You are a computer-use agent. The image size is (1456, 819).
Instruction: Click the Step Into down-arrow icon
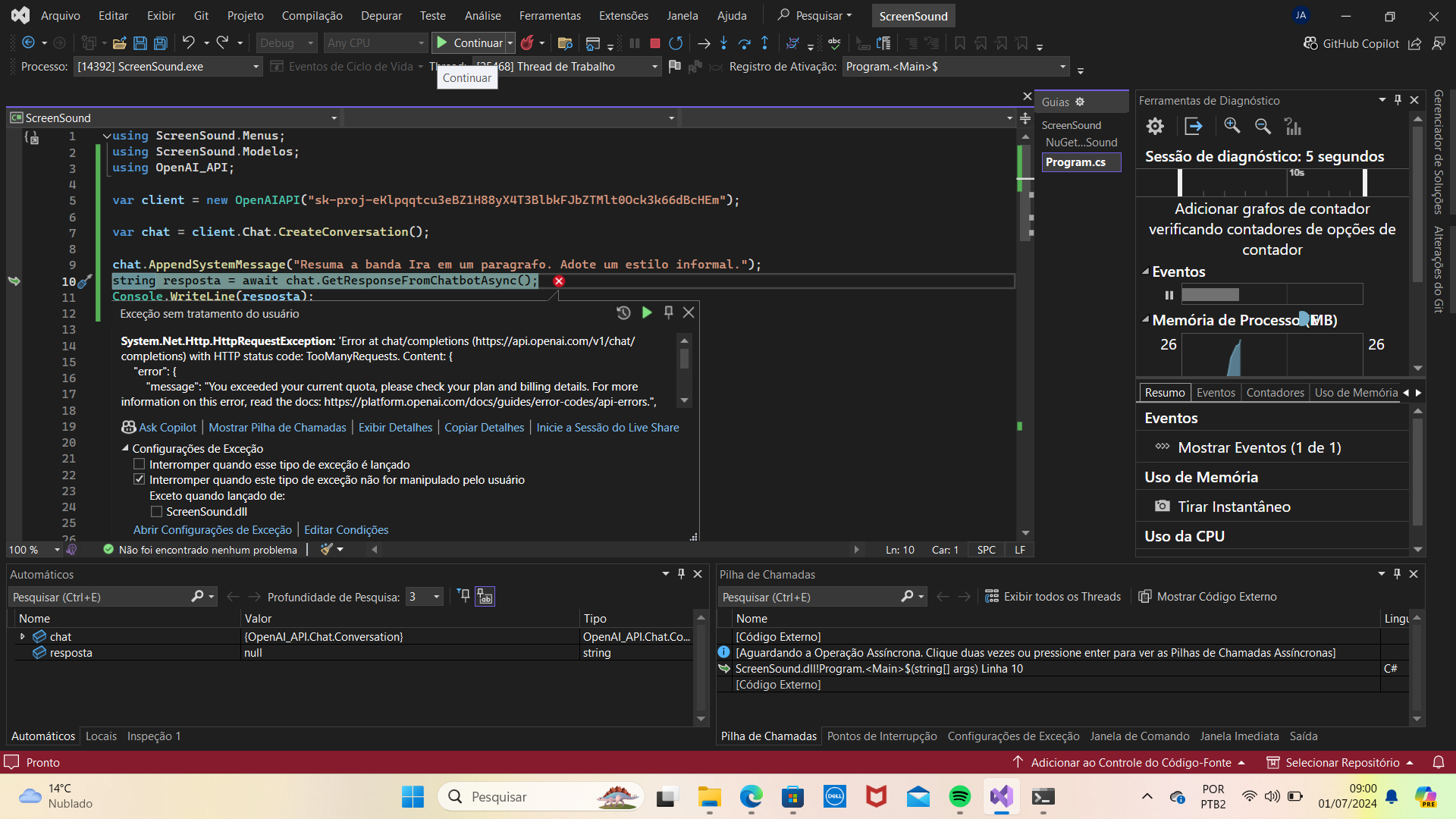pyautogui.click(x=723, y=43)
